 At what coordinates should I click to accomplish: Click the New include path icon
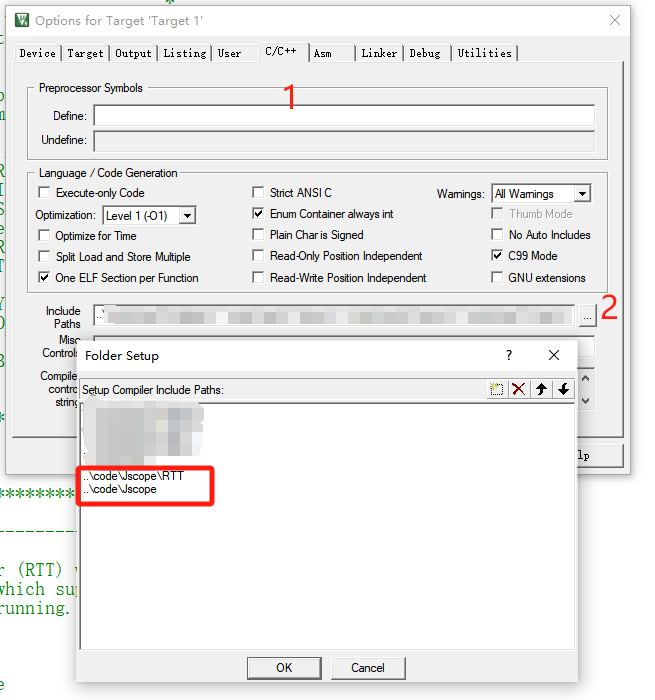click(x=496, y=389)
